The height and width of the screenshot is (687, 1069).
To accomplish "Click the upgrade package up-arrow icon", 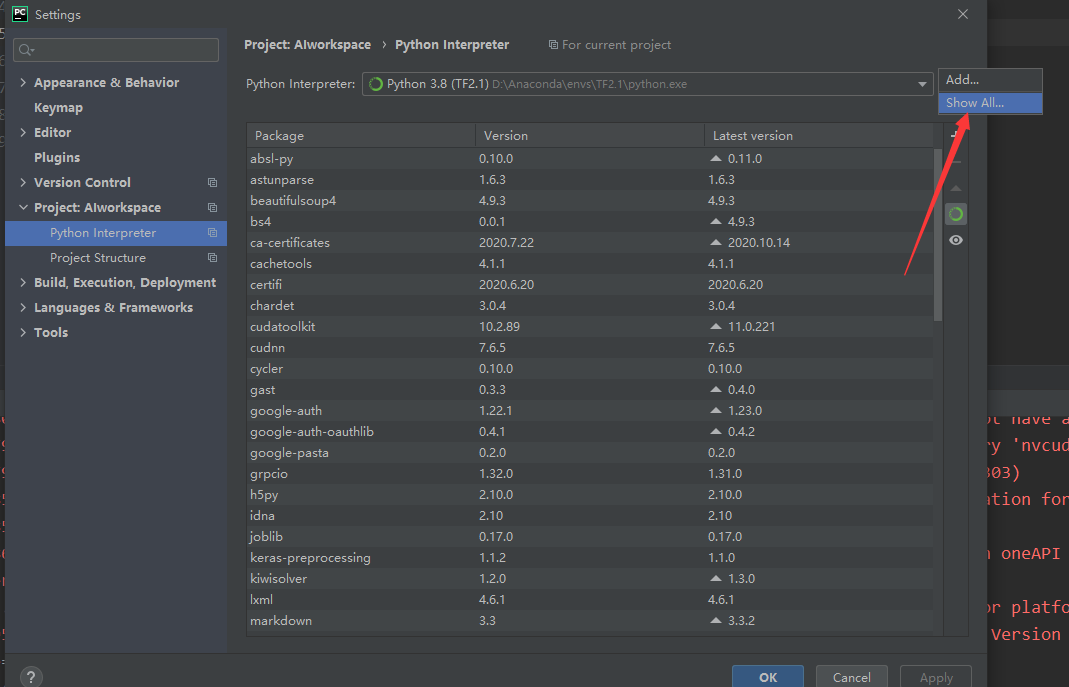I will click(956, 188).
